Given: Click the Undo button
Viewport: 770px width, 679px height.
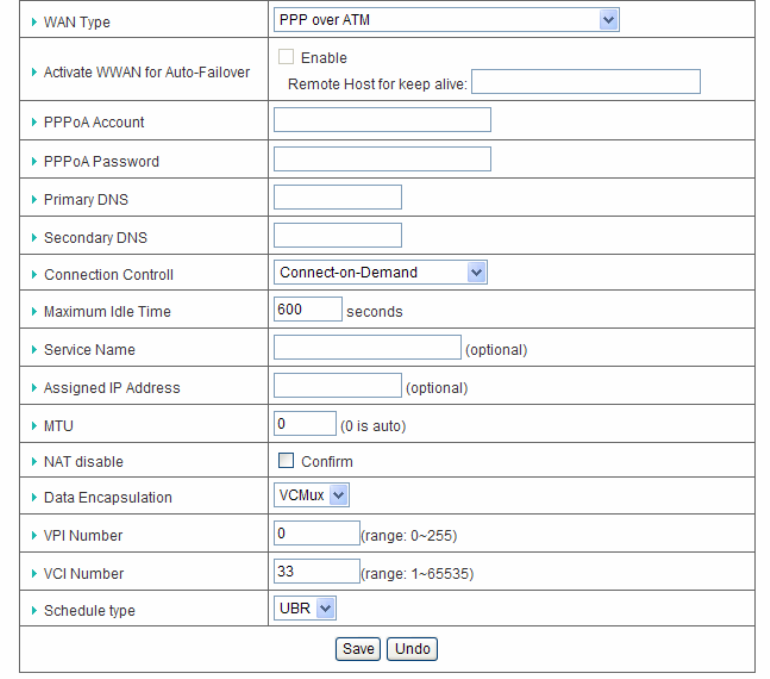Looking at the screenshot, I should [413, 649].
